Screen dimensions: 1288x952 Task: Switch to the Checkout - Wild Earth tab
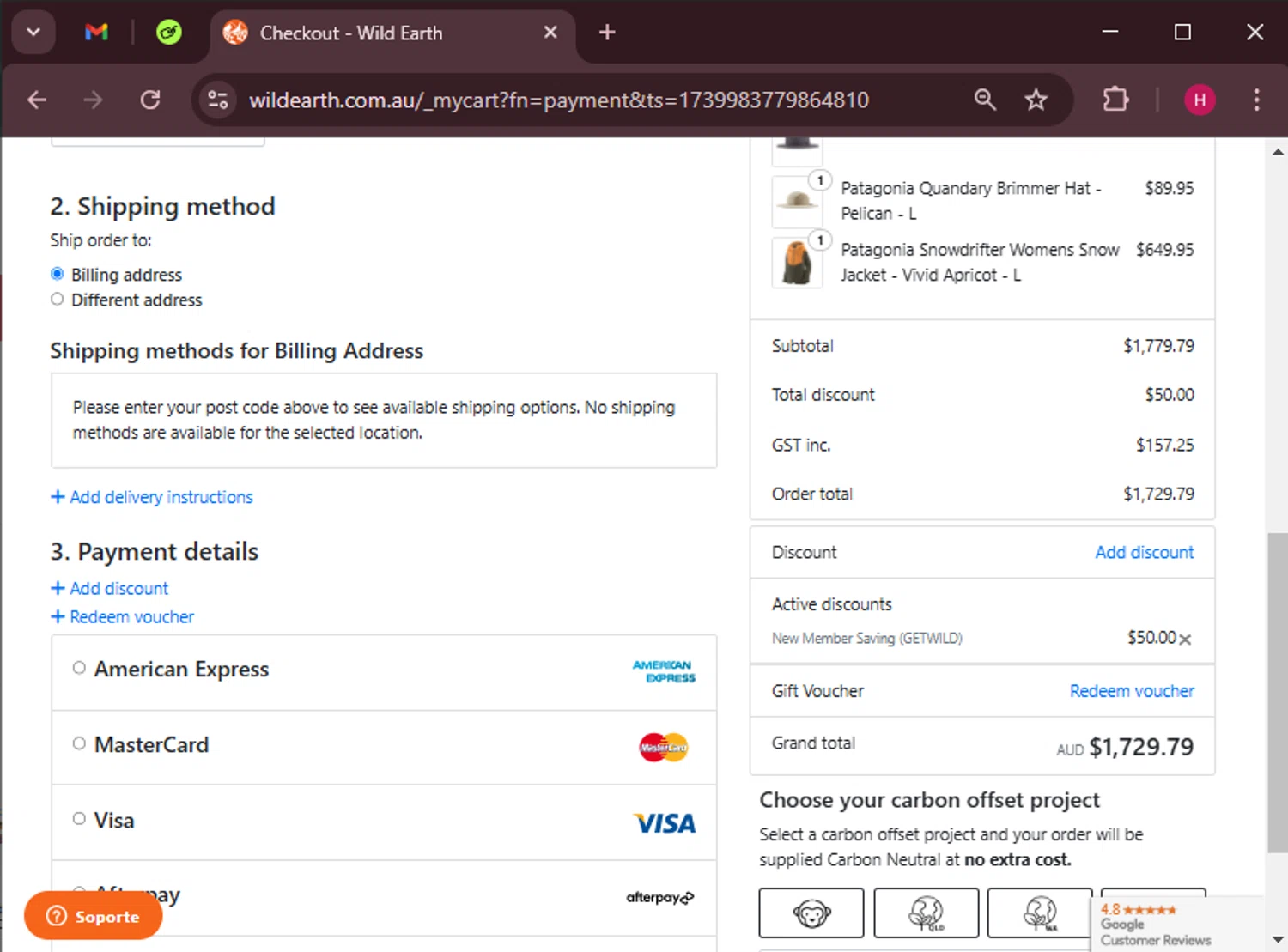coord(350,33)
